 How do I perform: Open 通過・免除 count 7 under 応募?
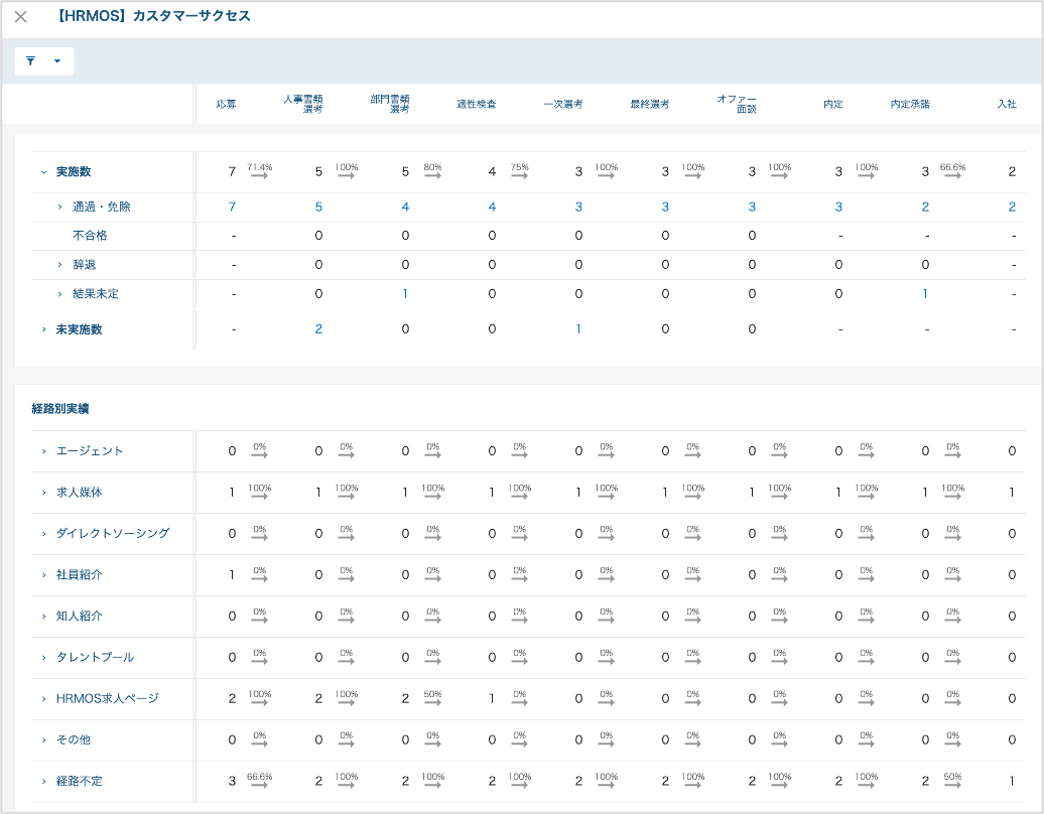(x=232, y=207)
